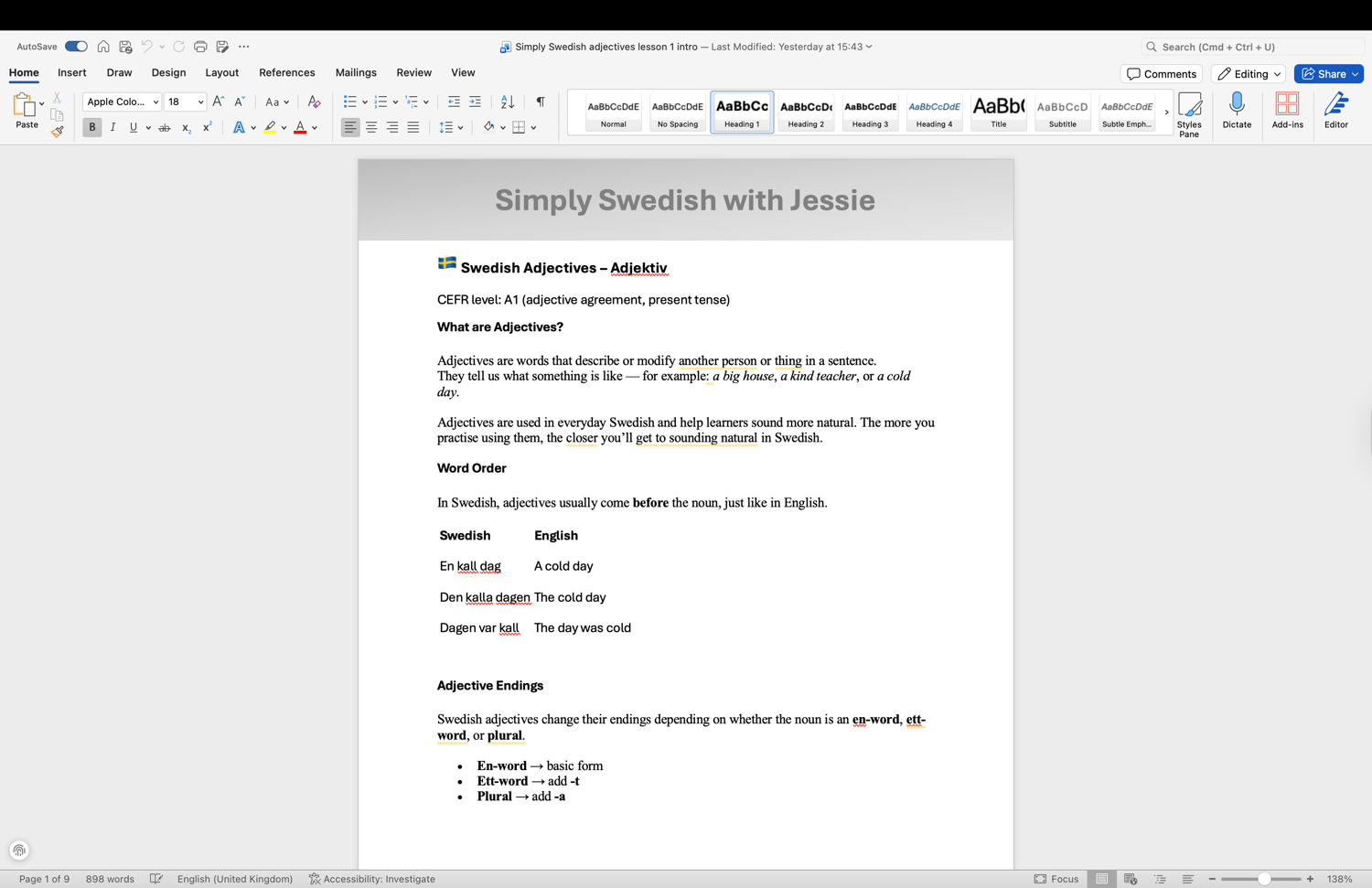Open the Layout ribbon tab

pos(221,72)
